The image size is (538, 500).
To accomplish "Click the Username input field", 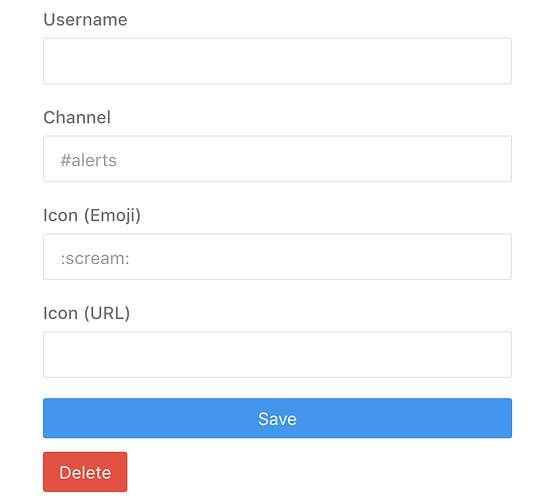I will click(277, 61).
